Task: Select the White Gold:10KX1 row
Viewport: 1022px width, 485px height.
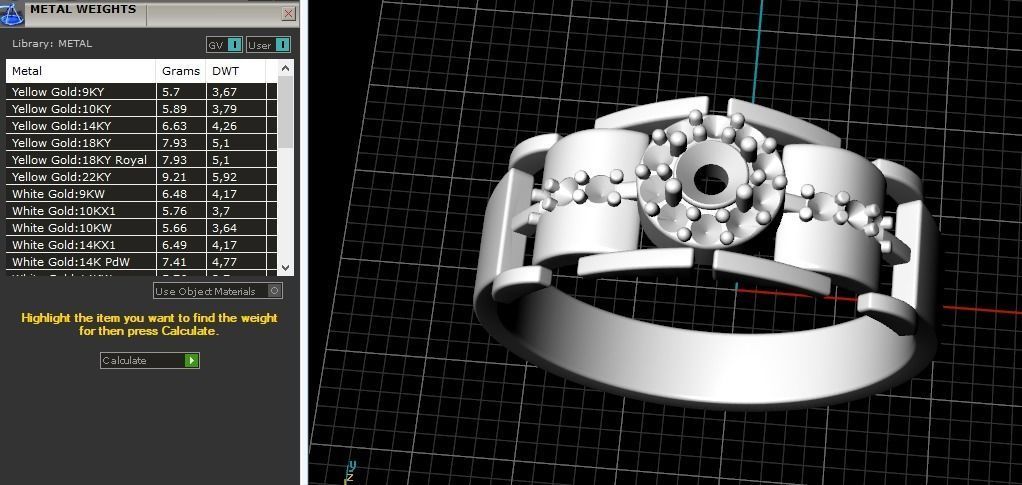Action: click(x=141, y=211)
